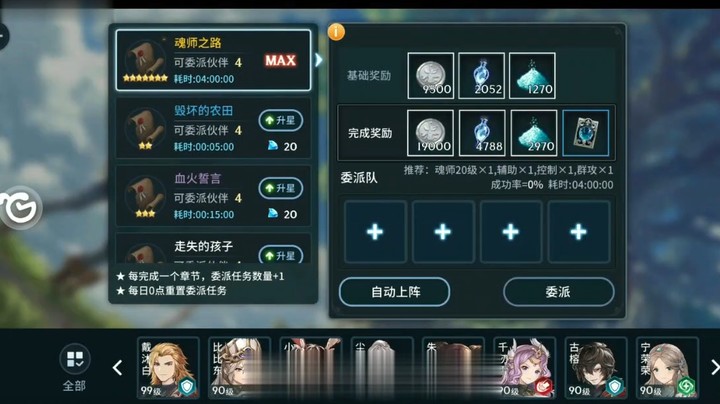This screenshot has width=720, height=404.
Task: Show previous partners with left arrow
Action: coord(118,367)
